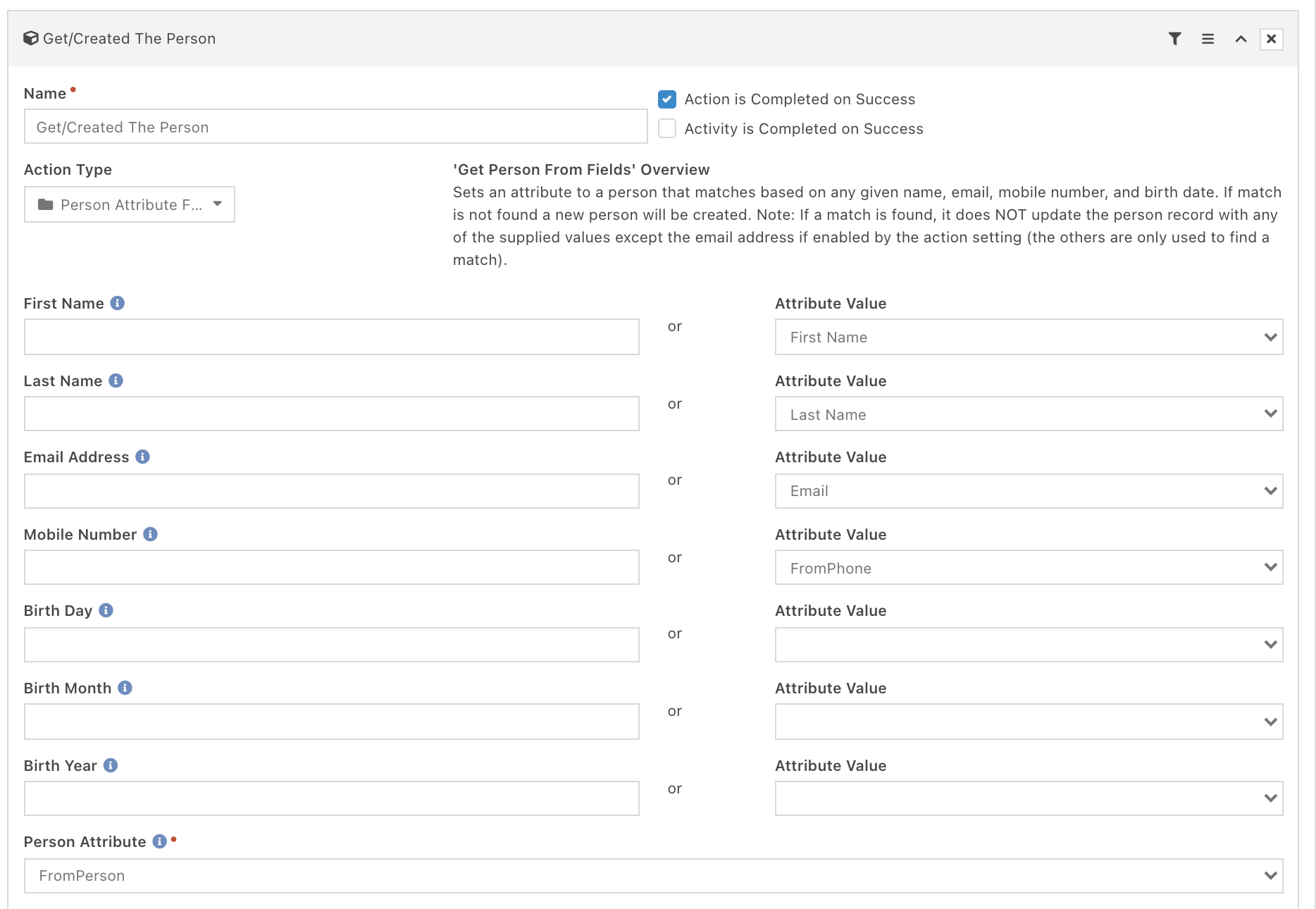Open Birth Day attribute value dropdown
This screenshot has width=1316, height=909.
1029,645
